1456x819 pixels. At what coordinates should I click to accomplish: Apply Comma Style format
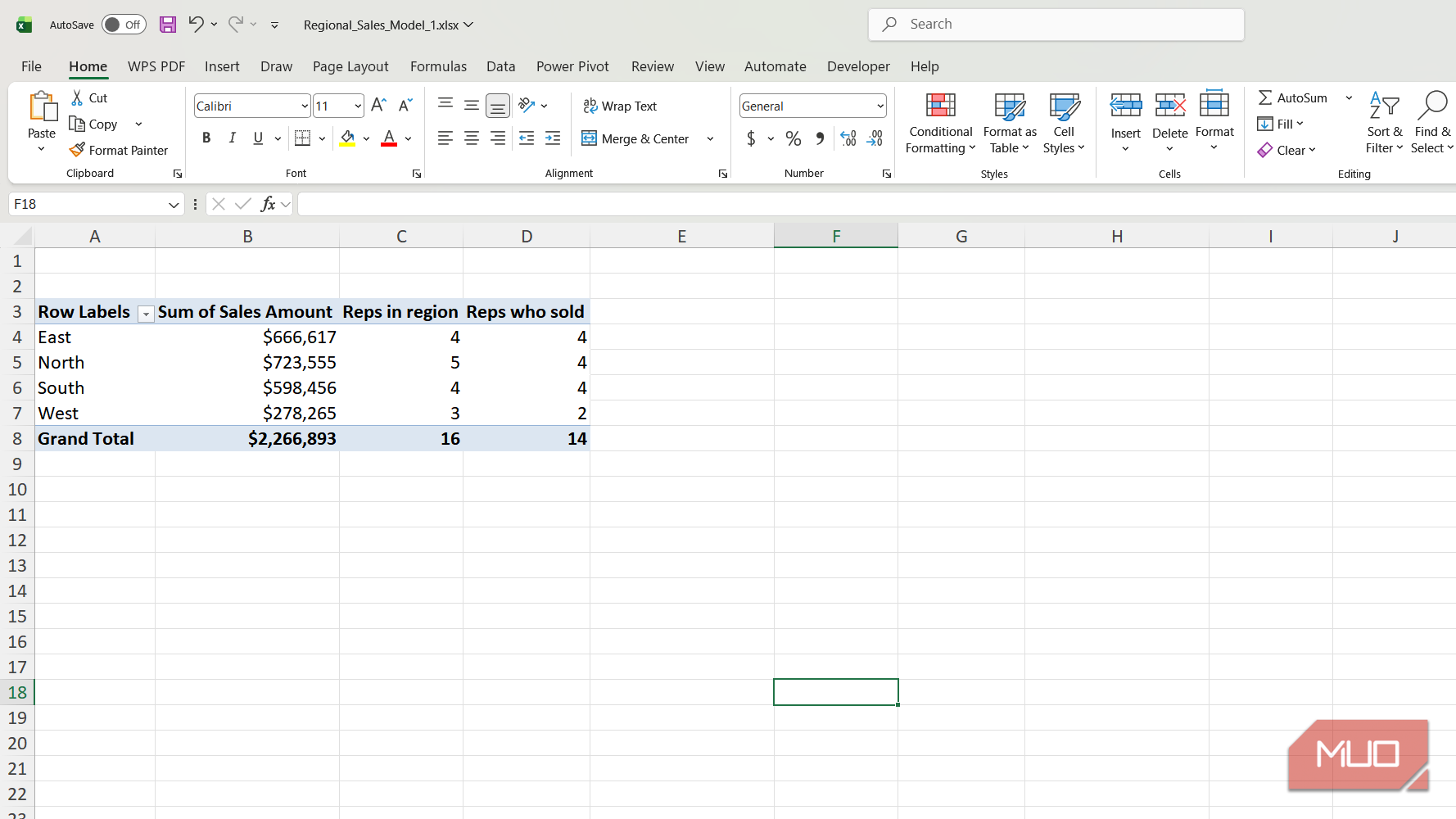[x=820, y=138]
